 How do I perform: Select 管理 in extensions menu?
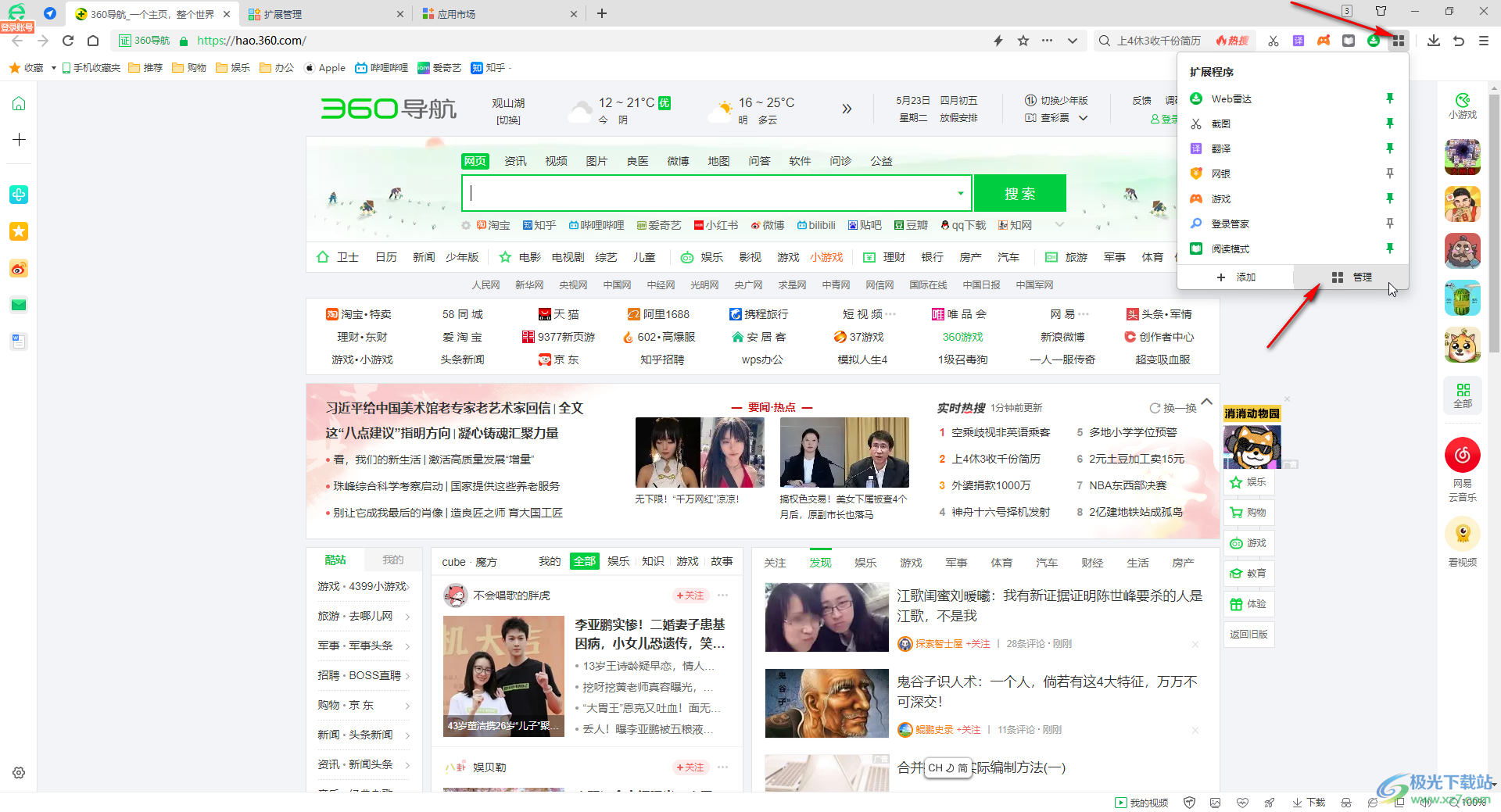click(x=1352, y=277)
